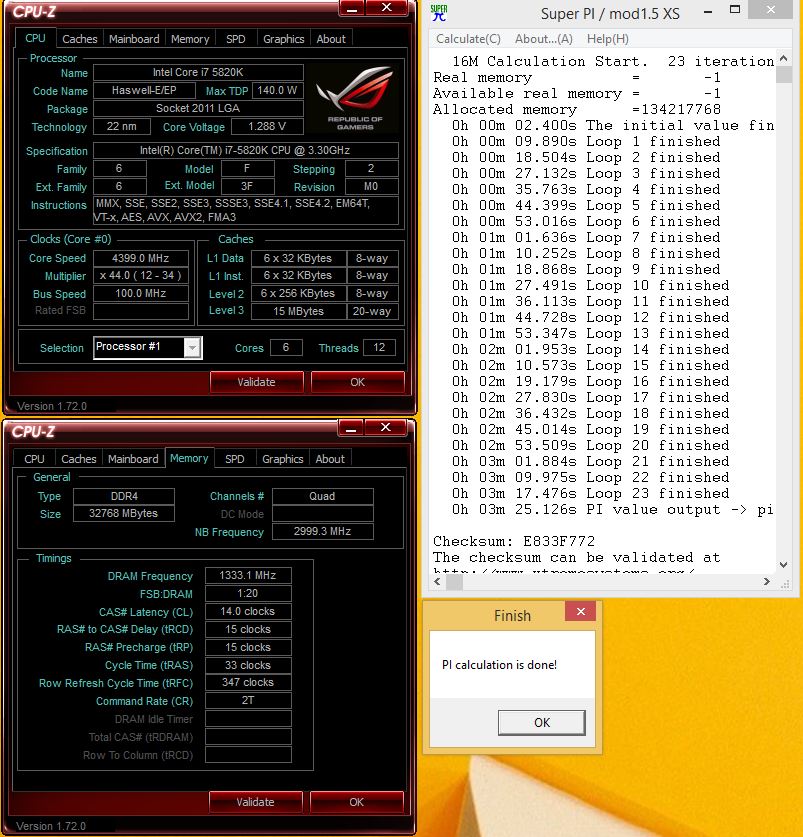
Task: Open Graphics tab in bottom CPU-Z window
Action: coord(282,459)
